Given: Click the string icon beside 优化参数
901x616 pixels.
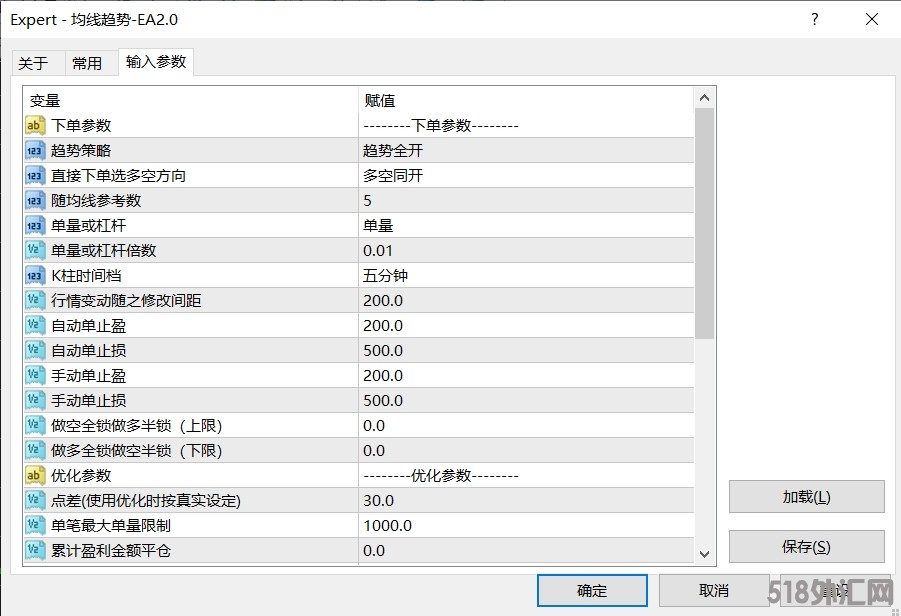Looking at the screenshot, I should 35,475.
